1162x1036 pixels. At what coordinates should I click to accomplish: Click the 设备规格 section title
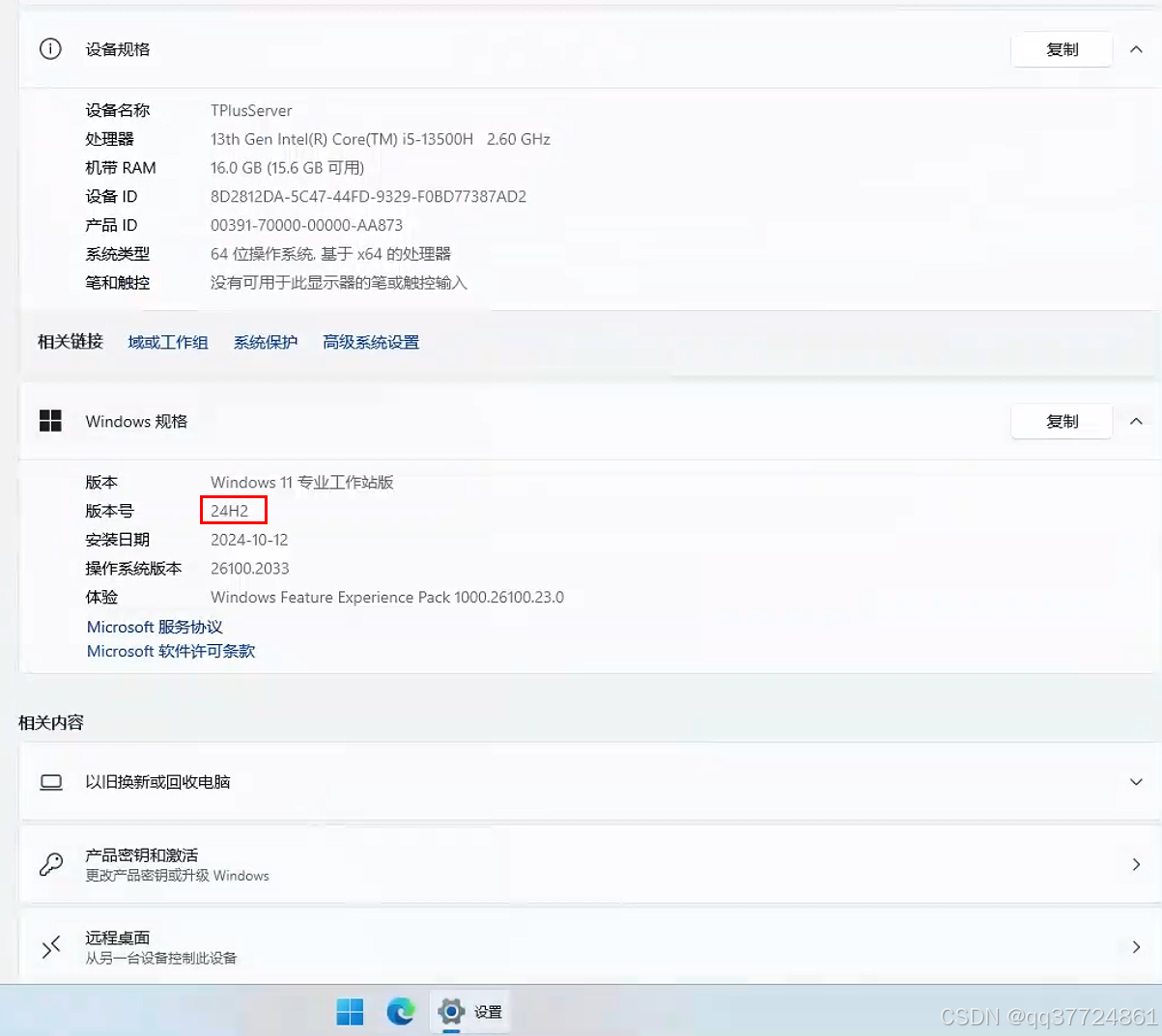click(x=118, y=49)
